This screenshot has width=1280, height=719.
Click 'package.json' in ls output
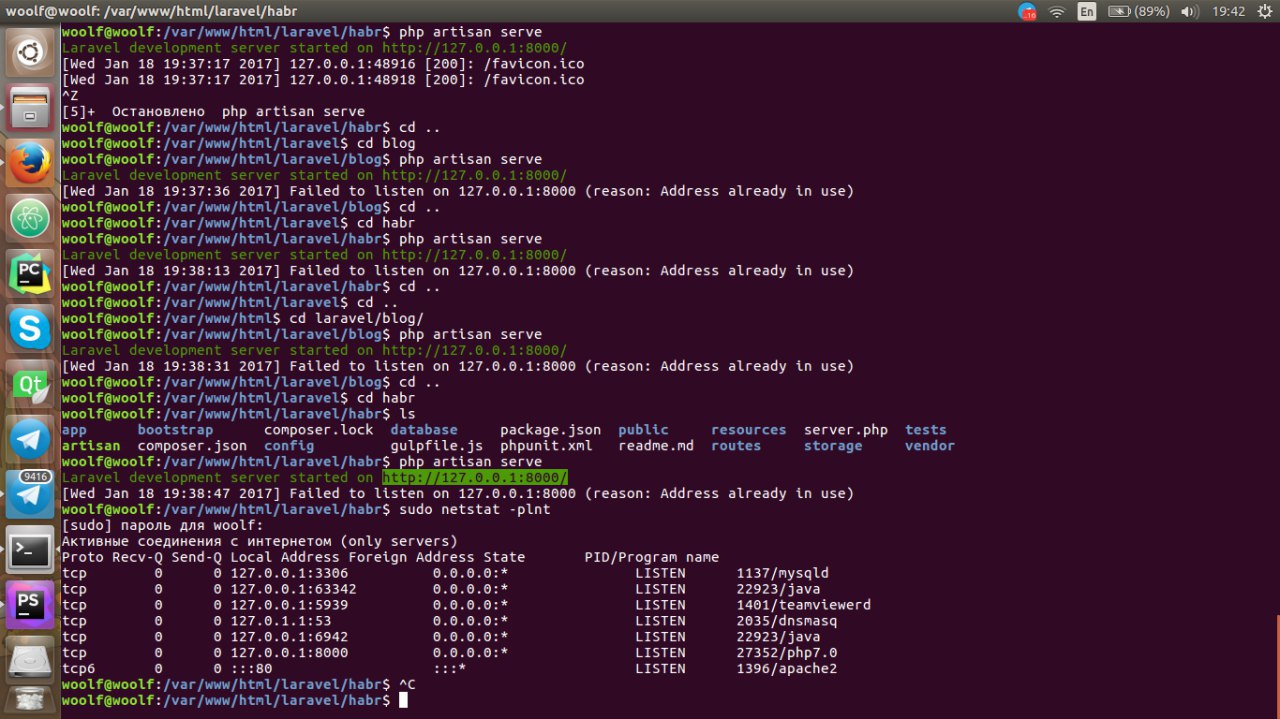[551, 429]
